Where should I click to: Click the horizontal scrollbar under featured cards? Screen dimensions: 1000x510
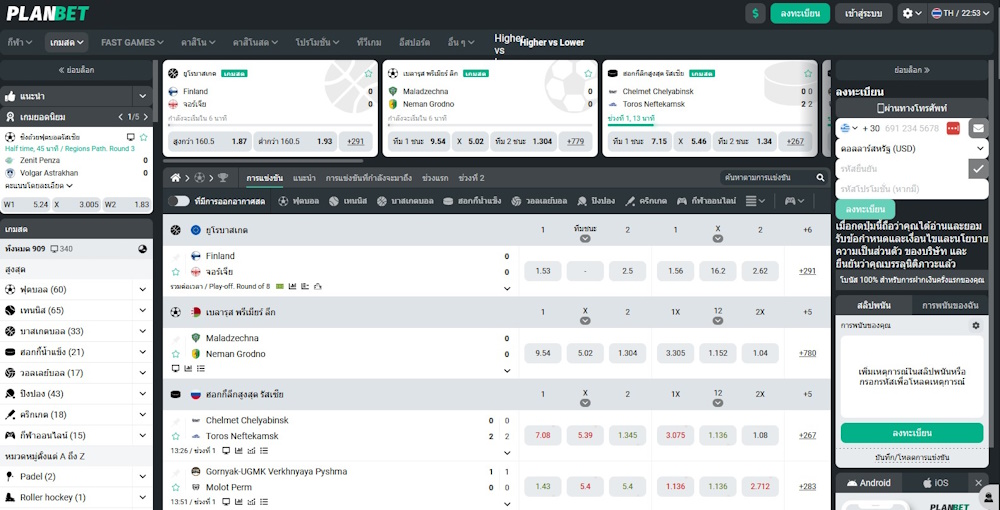(x=263, y=161)
